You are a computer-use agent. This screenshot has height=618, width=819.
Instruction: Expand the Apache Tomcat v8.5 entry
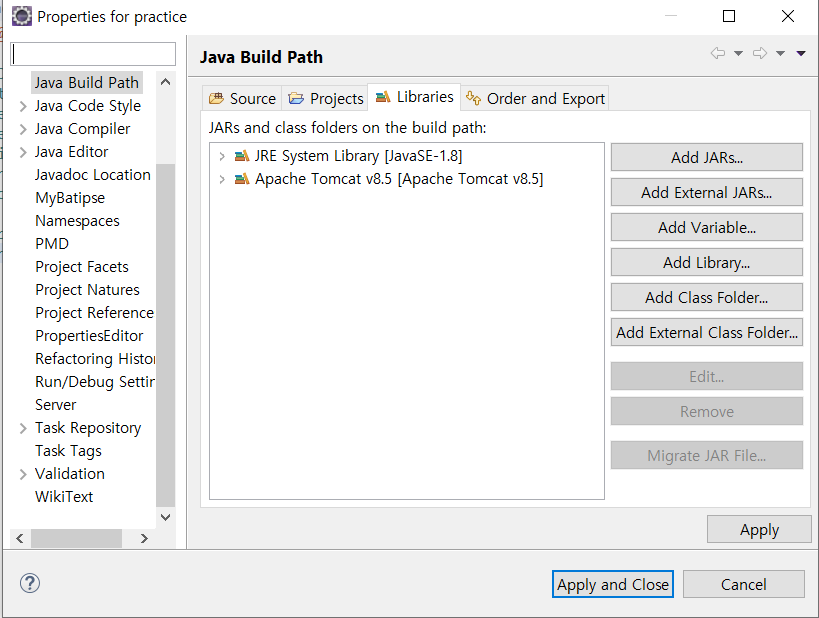(222, 179)
